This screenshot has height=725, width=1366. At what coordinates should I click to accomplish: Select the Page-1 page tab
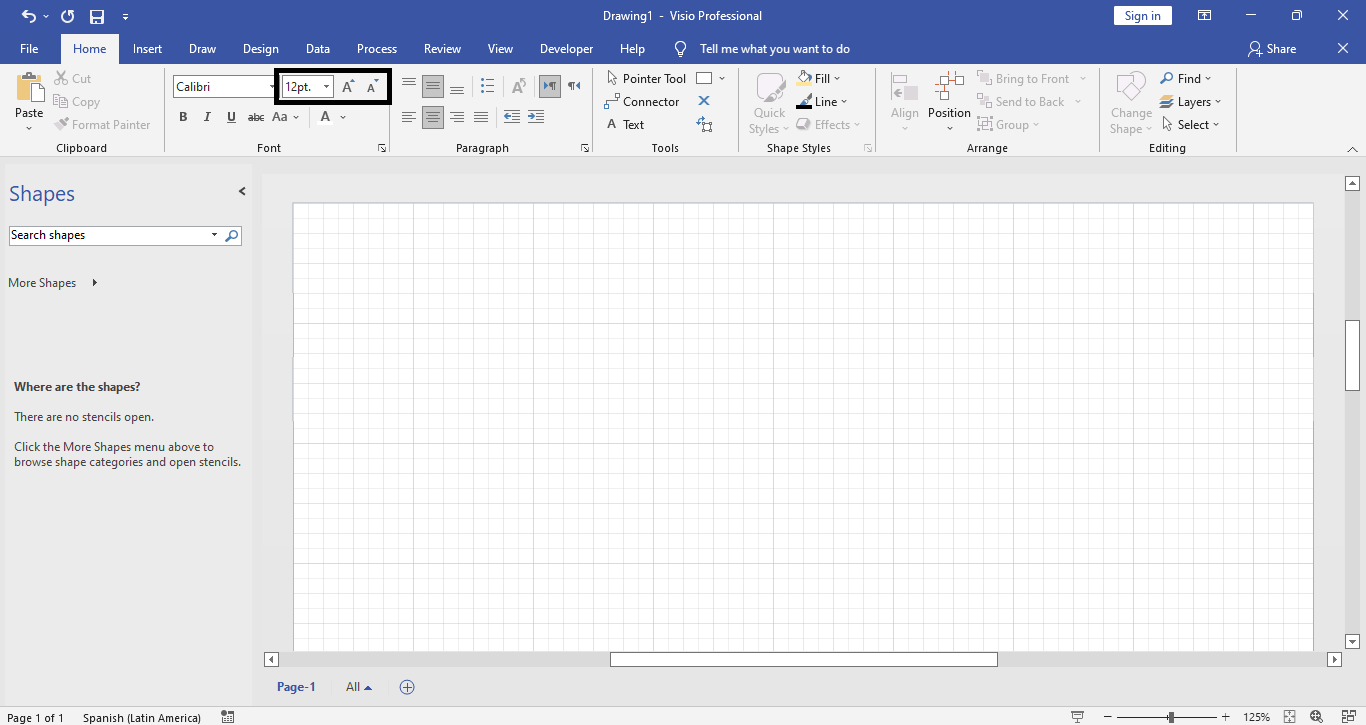tap(296, 687)
